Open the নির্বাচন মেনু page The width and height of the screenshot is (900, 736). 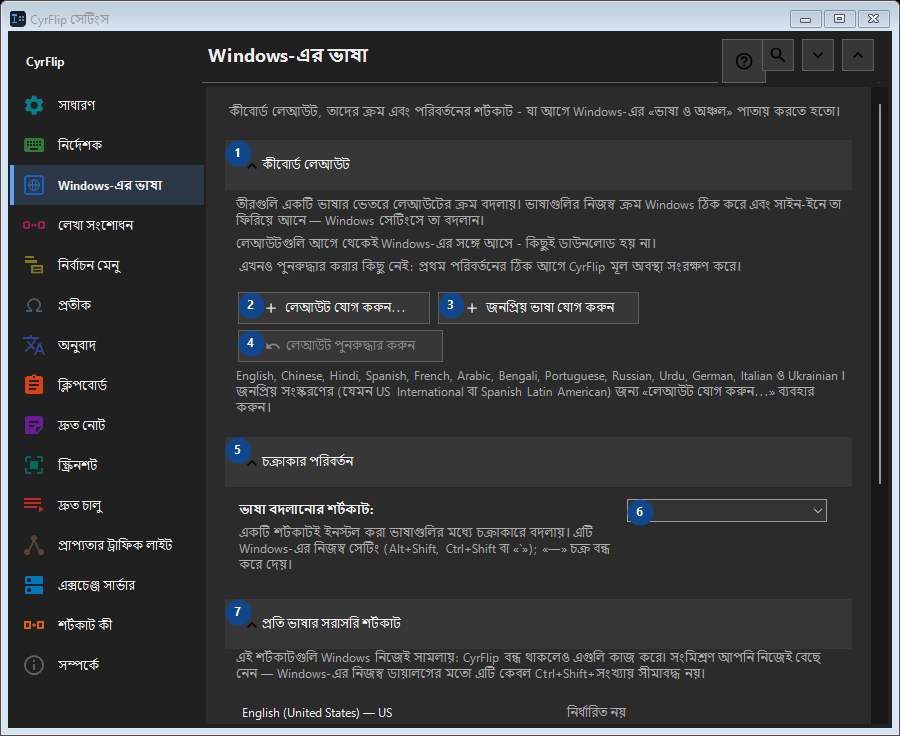pyautogui.click(x=107, y=265)
